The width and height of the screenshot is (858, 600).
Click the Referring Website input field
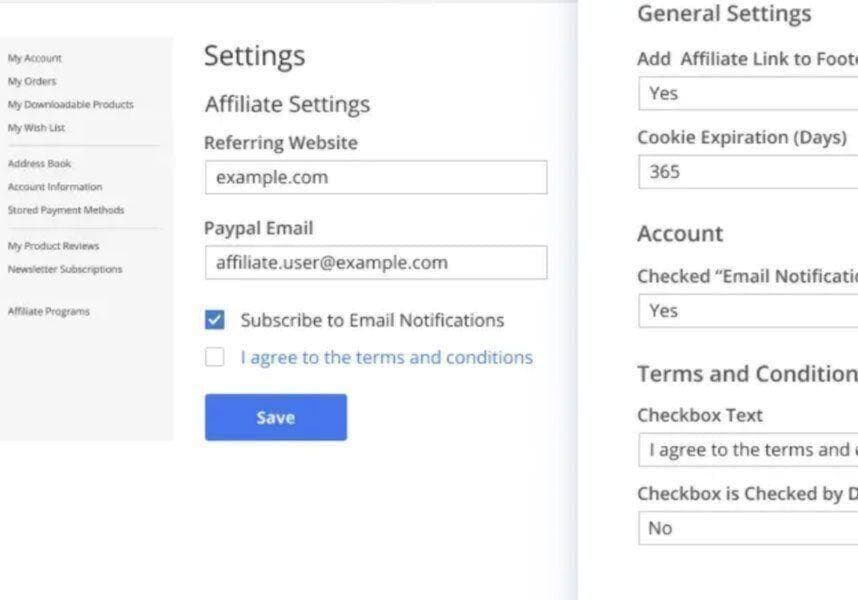point(375,177)
